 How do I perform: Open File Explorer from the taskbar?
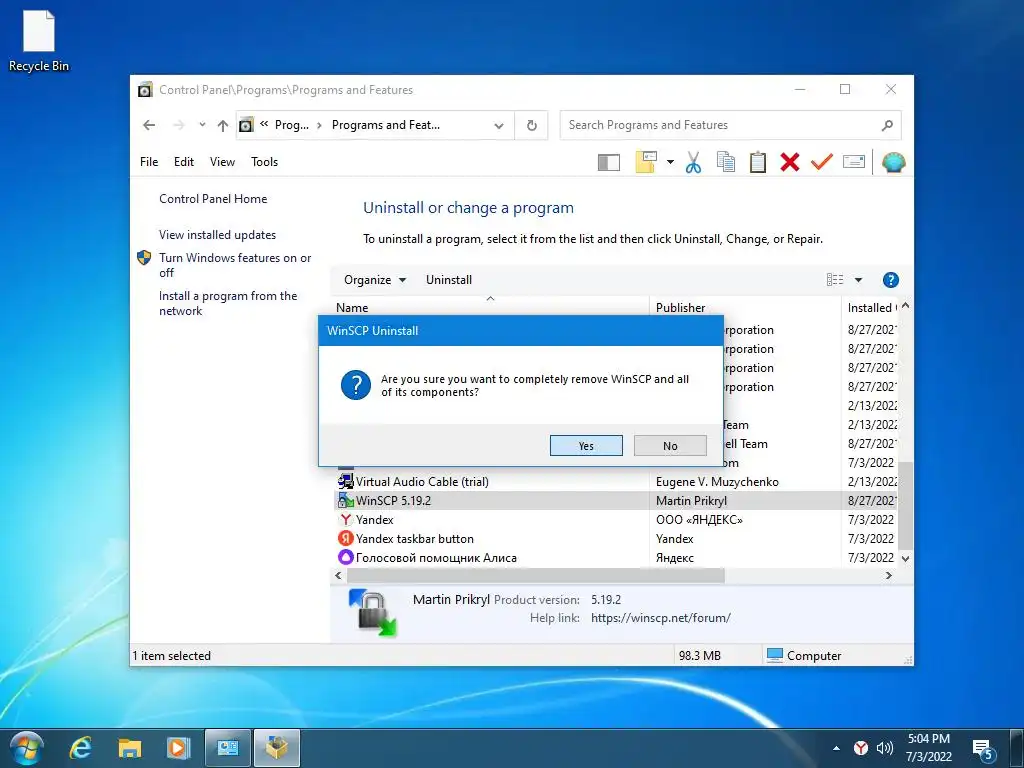[x=129, y=748]
